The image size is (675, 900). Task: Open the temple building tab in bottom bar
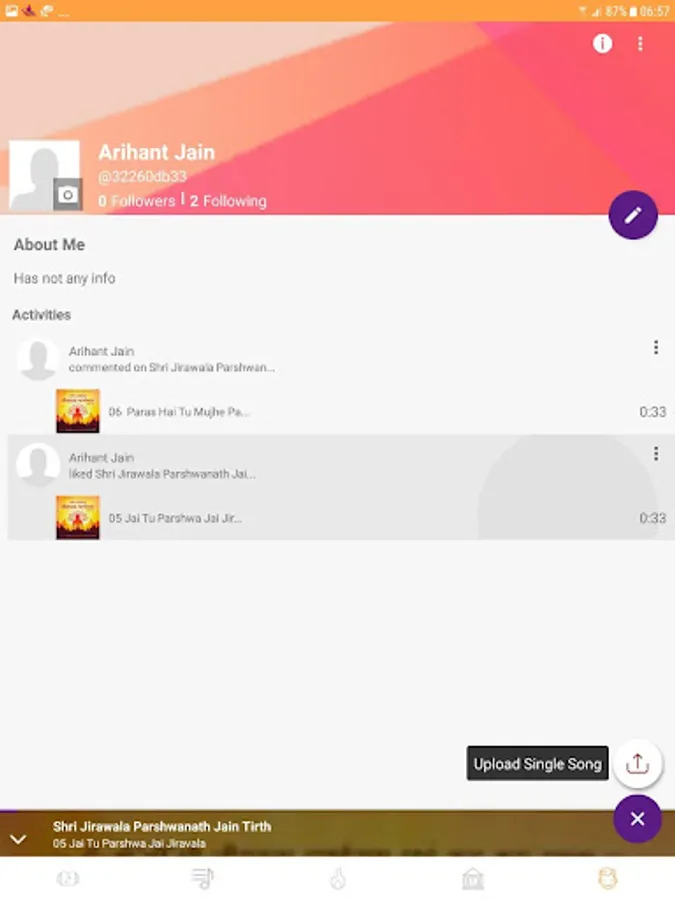point(472,878)
